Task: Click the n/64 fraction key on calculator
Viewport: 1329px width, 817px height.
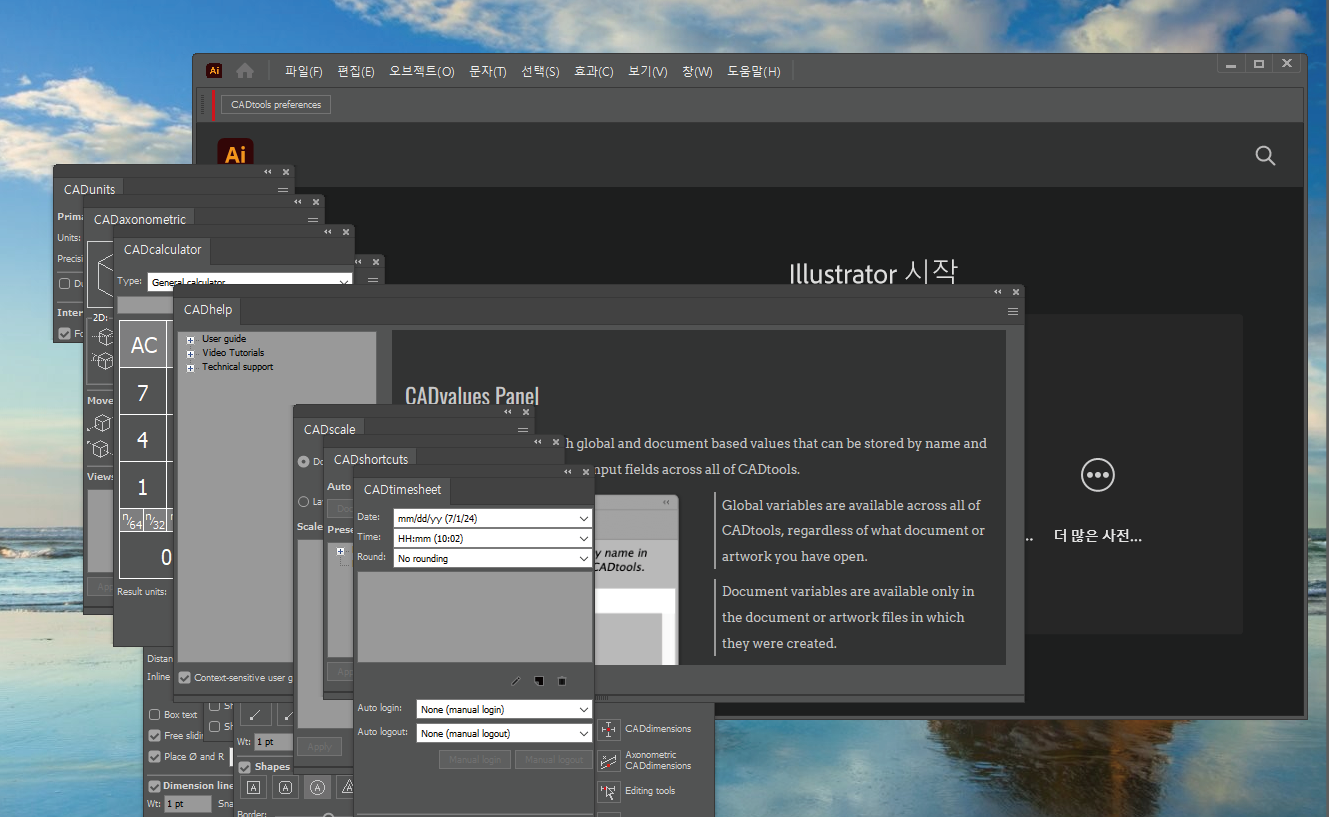Action: [132, 520]
